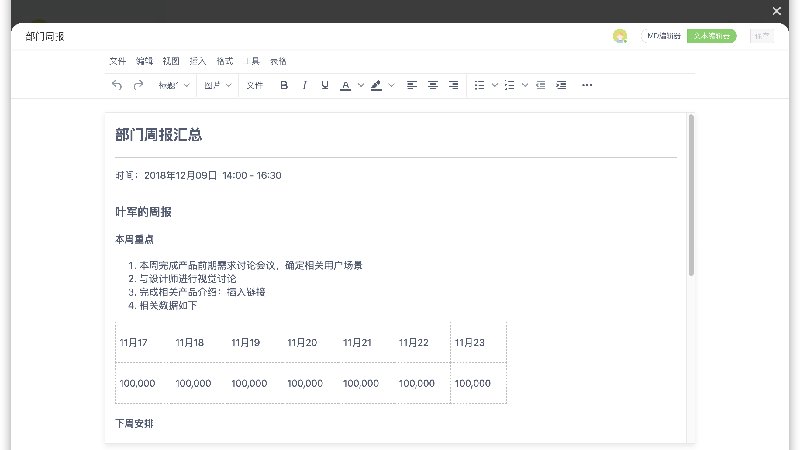Click the 文件 toolbar button

click(x=255, y=85)
